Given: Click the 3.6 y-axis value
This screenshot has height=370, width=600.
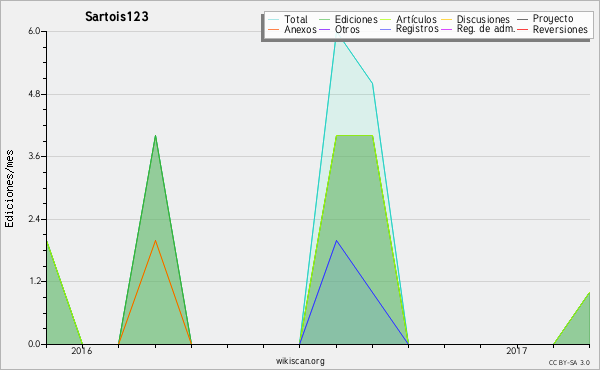Looking at the screenshot, I should pos(34,156).
